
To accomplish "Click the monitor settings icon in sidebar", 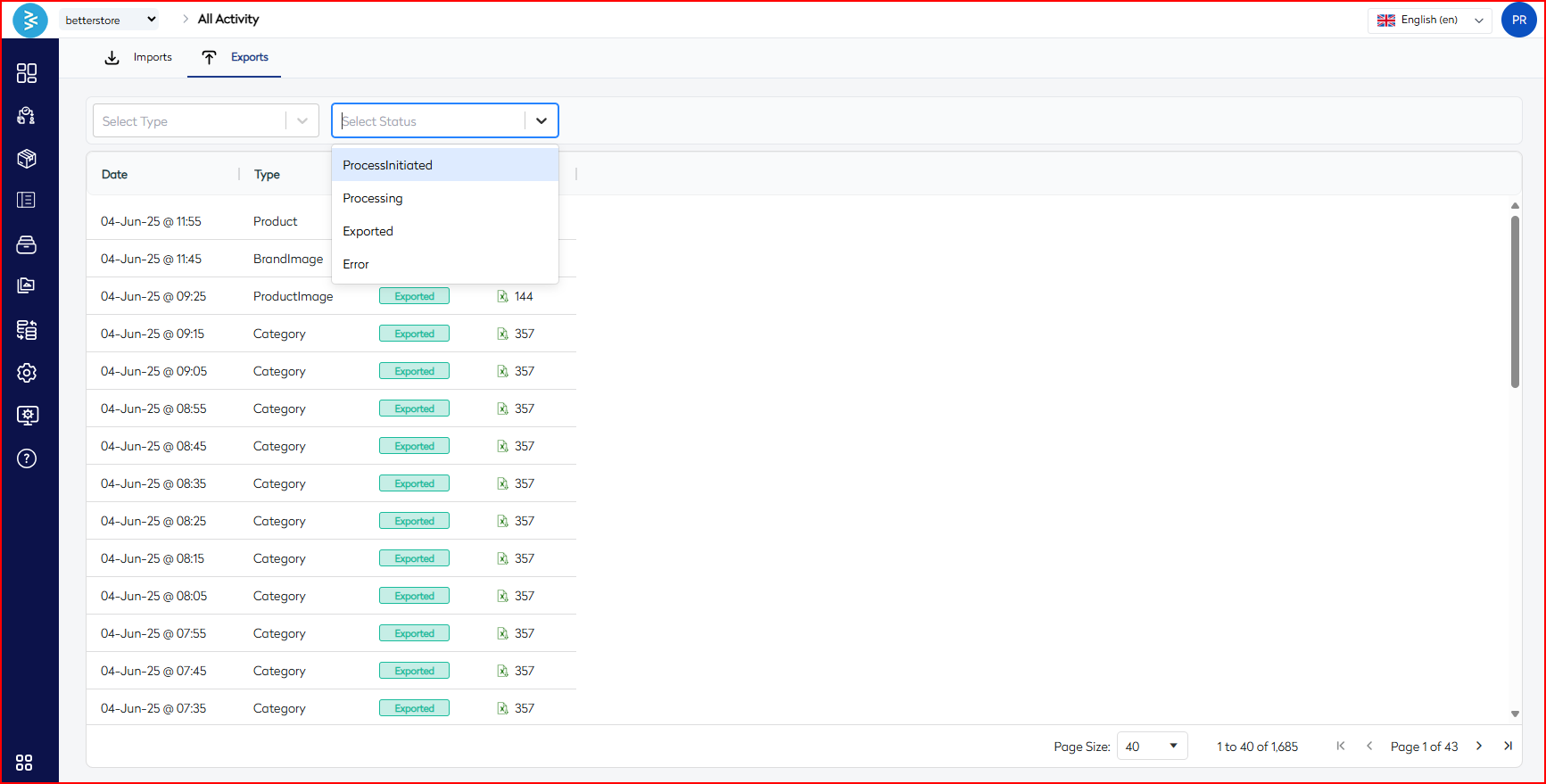I will [27, 416].
